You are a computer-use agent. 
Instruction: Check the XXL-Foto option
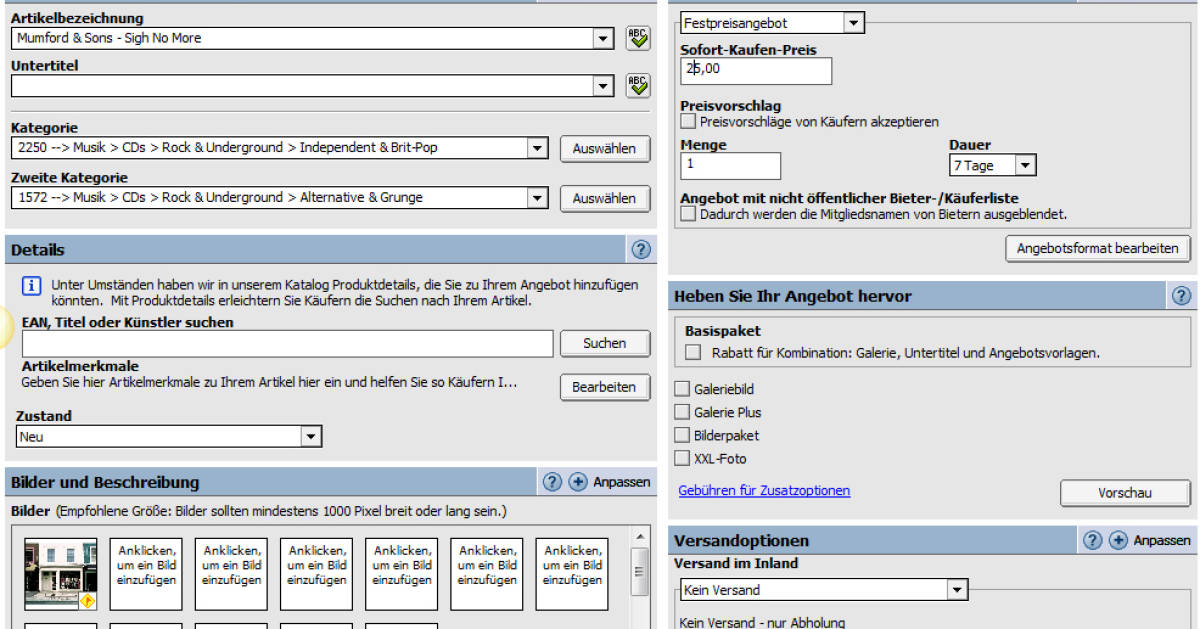682,459
